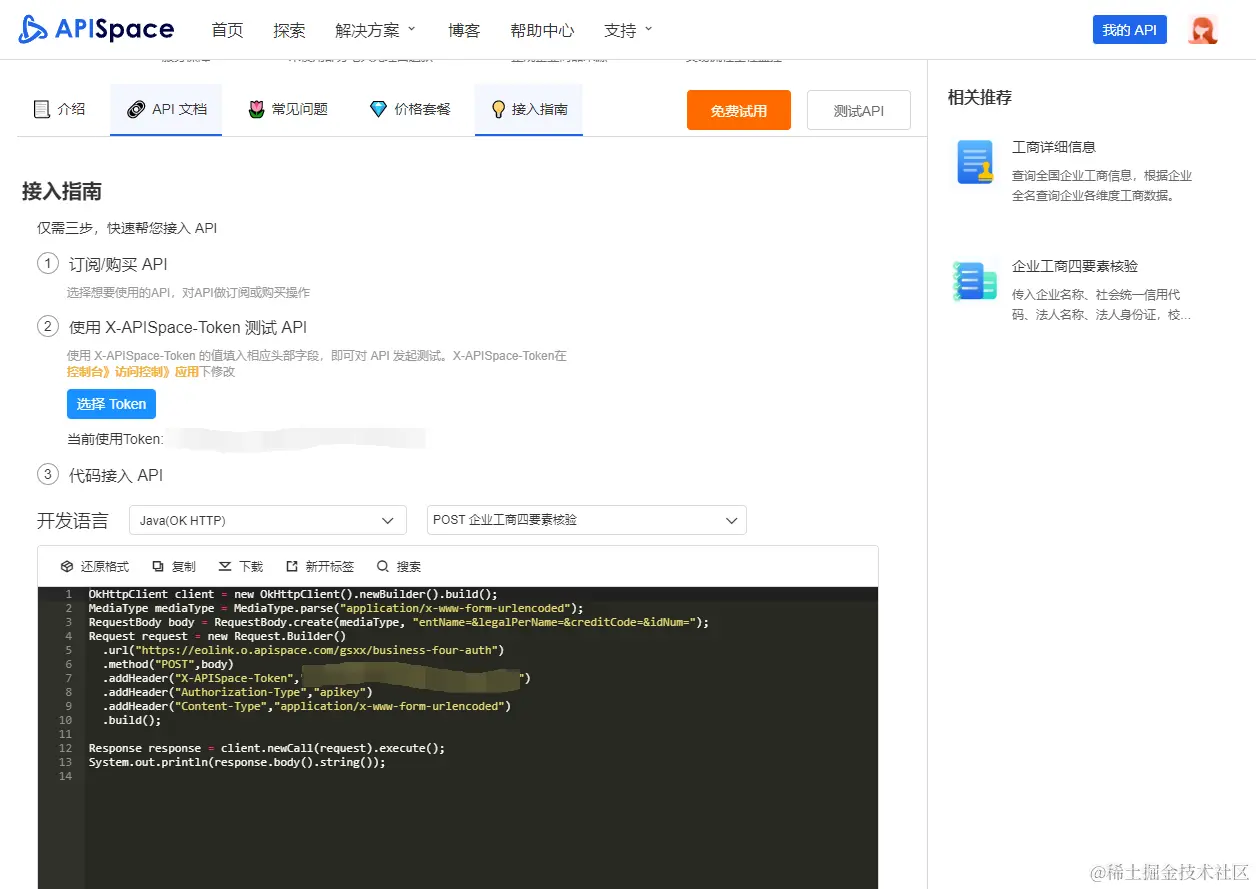Click the 搜索 magnifier icon

click(x=383, y=566)
